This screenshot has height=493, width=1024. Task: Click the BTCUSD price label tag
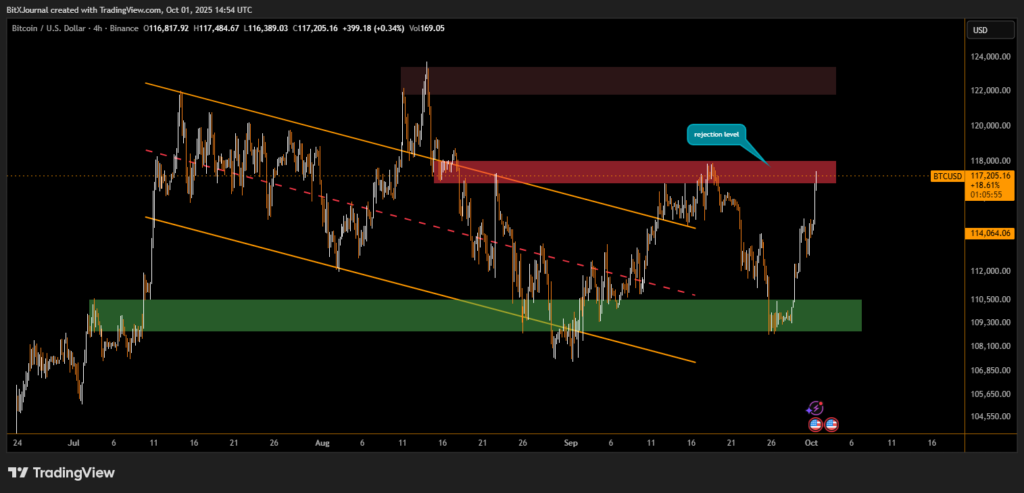[x=946, y=176]
